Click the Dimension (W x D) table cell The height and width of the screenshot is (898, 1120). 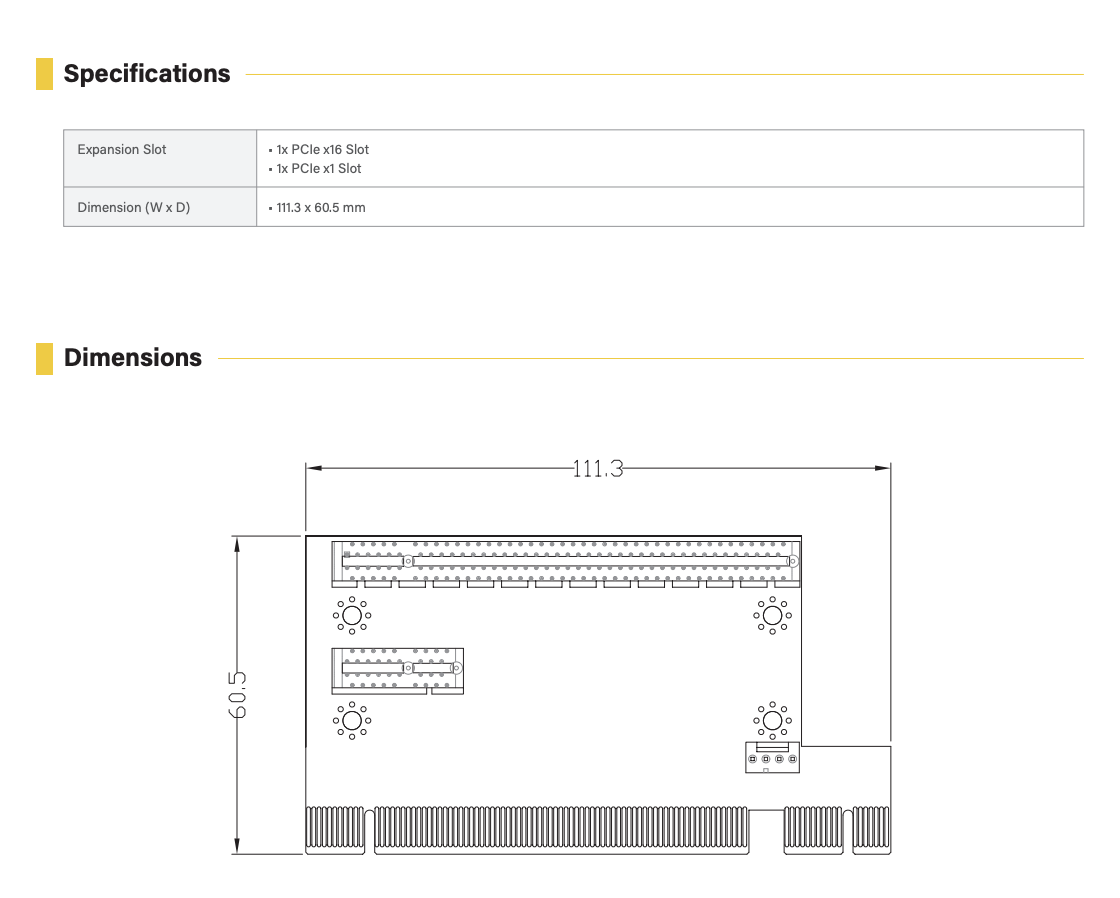pyautogui.click(x=133, y=208)
